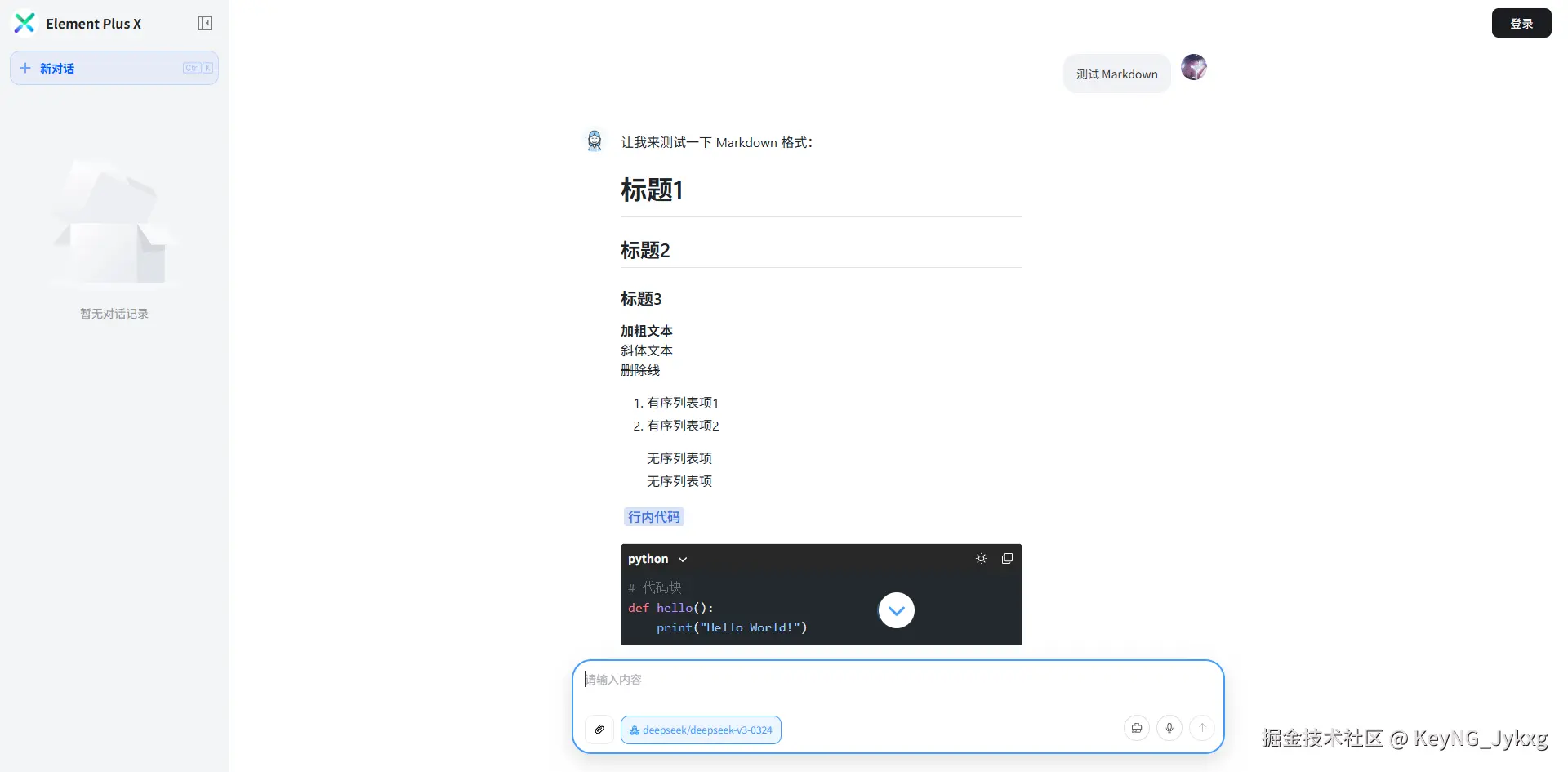This screenshot has width=1568, height=772.
Task: Toggle the code block light/dark theme
Action: tap(981, 559)
